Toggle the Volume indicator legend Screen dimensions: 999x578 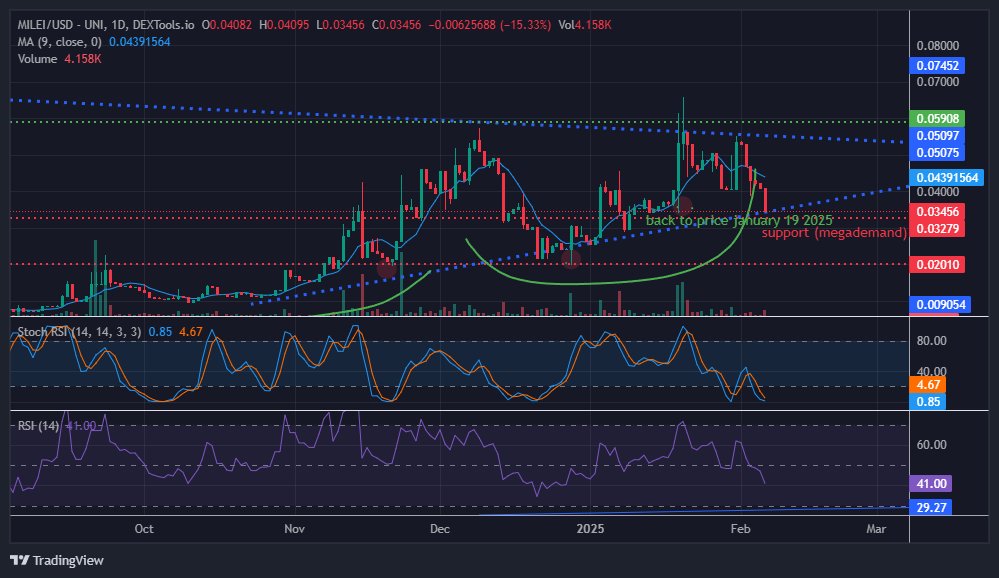(x=38, y=58)
